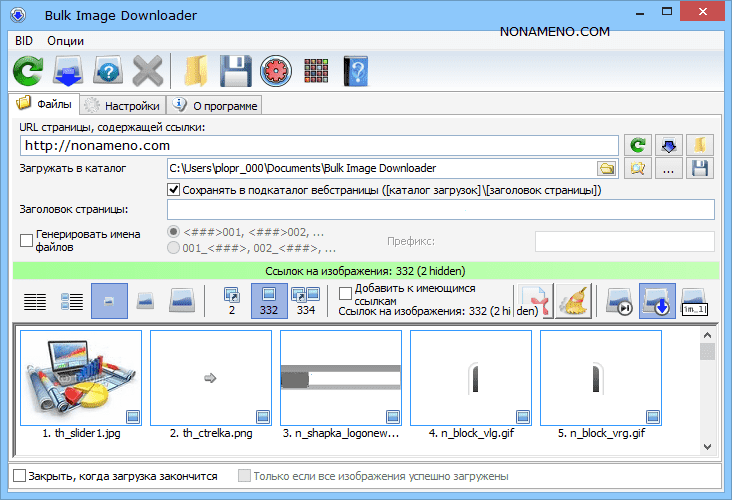Open the 'О программе' tab
This screenshot has height=500, width=732.
tap(215, 105)
